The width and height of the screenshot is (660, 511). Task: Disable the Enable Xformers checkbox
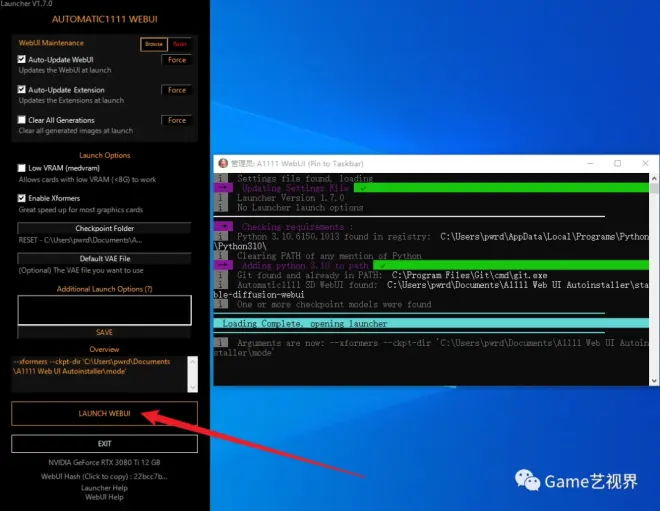pyautogui.click(x=21, y=198)
